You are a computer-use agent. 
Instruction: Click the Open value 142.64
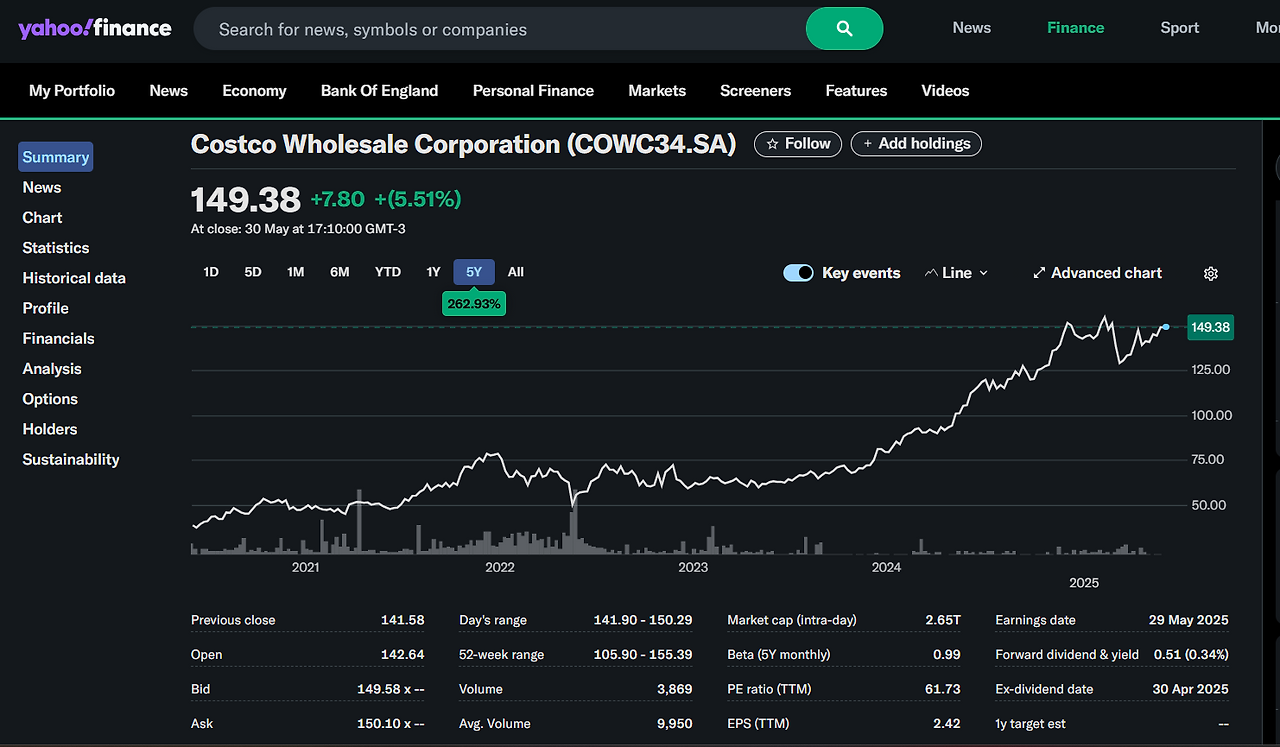403,655
